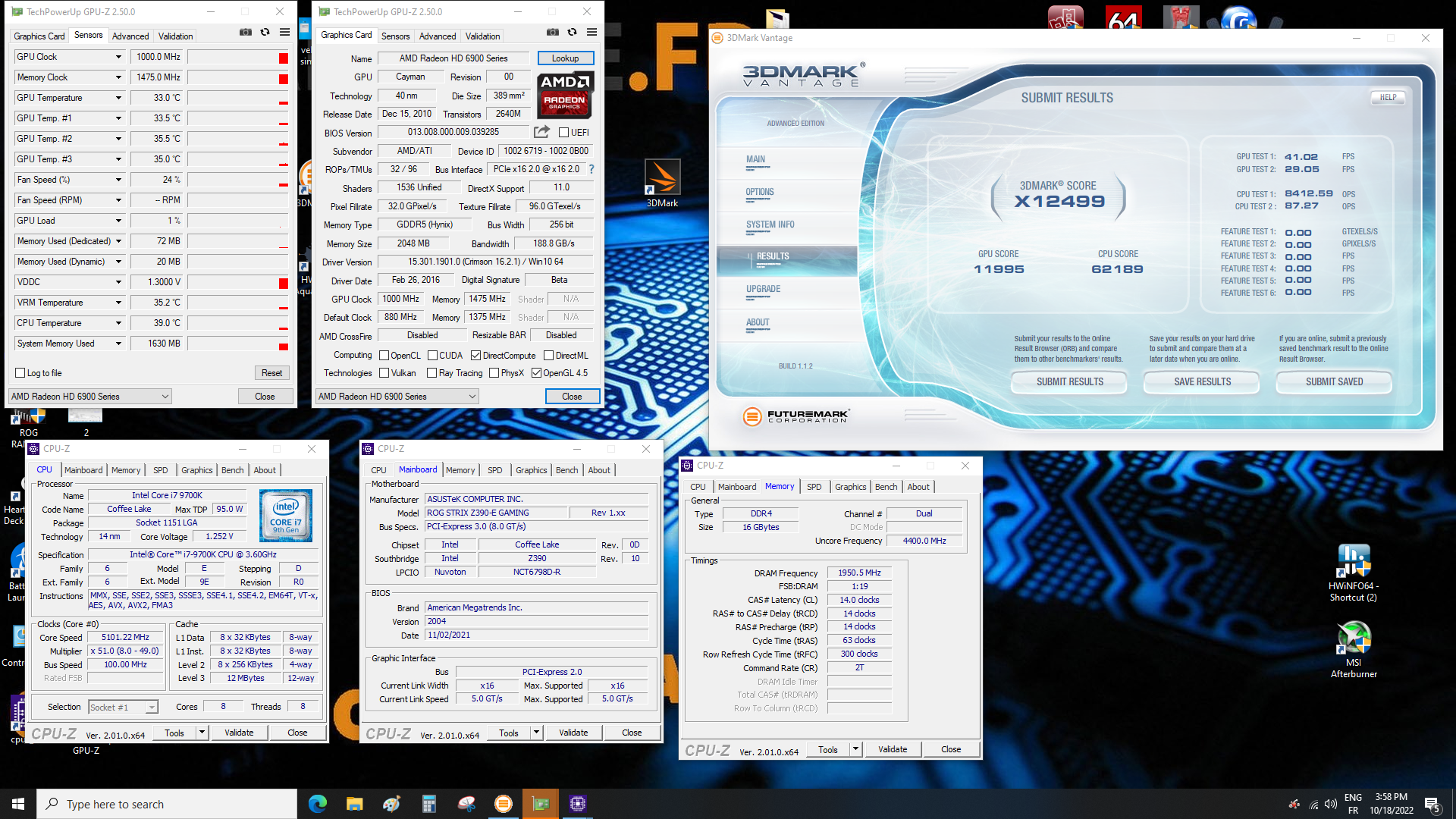The height and width of the screenshot is (819, 1456).
Task: Click the Bus Interface question mark icon
Action: (x=591, y=169)
